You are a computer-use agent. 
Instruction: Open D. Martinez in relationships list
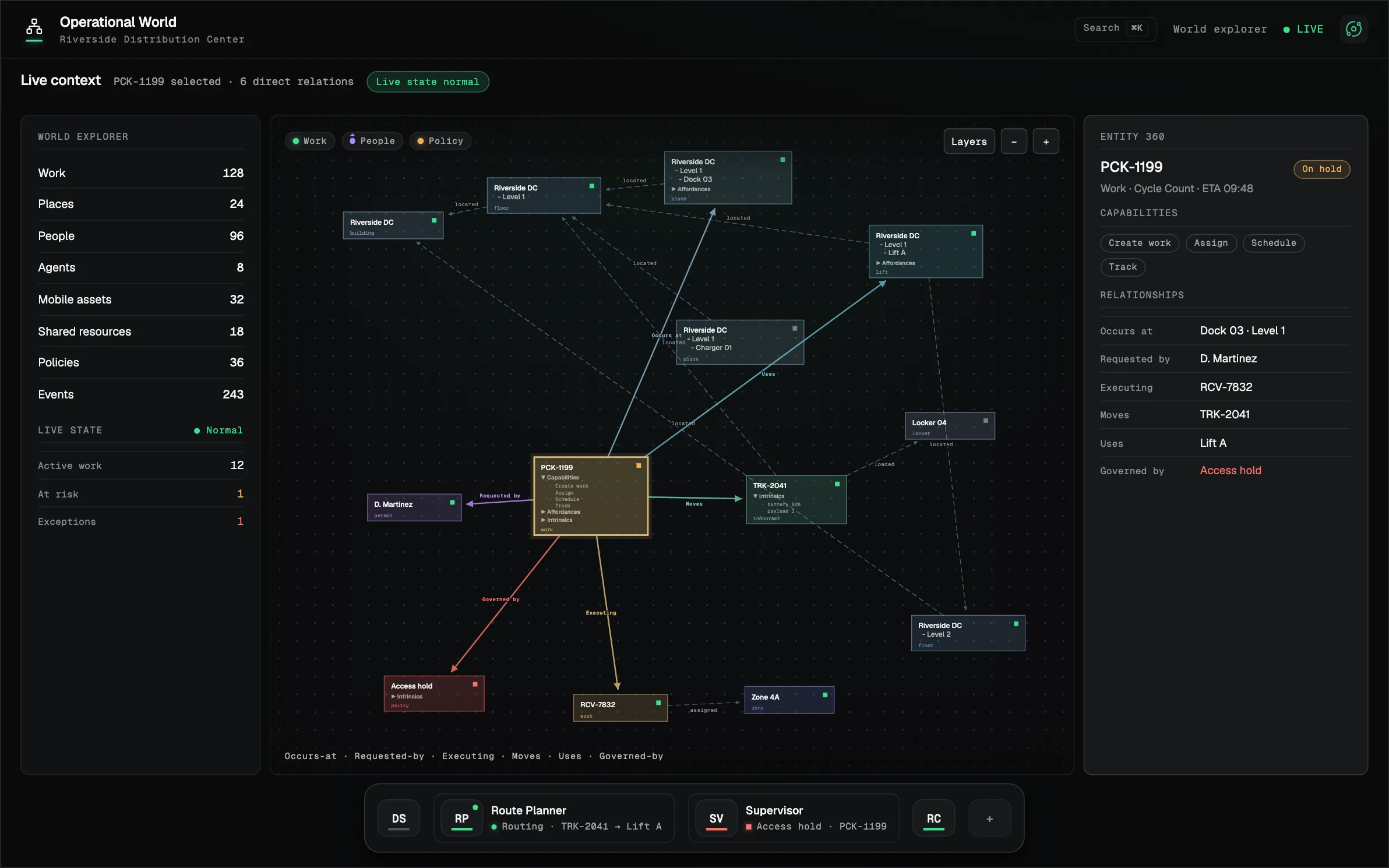coord(1228,358)
